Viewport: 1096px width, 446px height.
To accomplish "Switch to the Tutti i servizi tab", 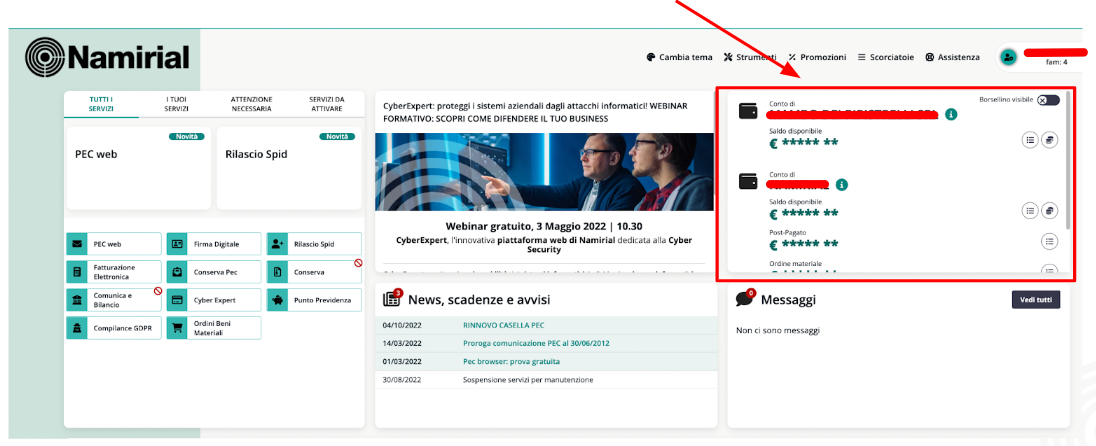I will (101, 104).
